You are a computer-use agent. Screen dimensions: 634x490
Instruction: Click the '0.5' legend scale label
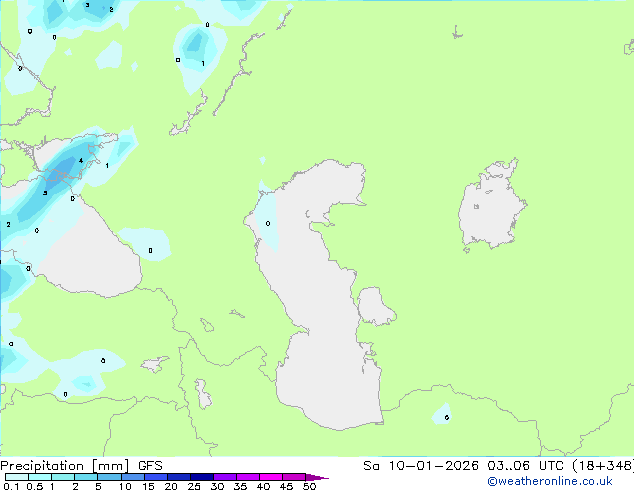click(x=35, y=486)
